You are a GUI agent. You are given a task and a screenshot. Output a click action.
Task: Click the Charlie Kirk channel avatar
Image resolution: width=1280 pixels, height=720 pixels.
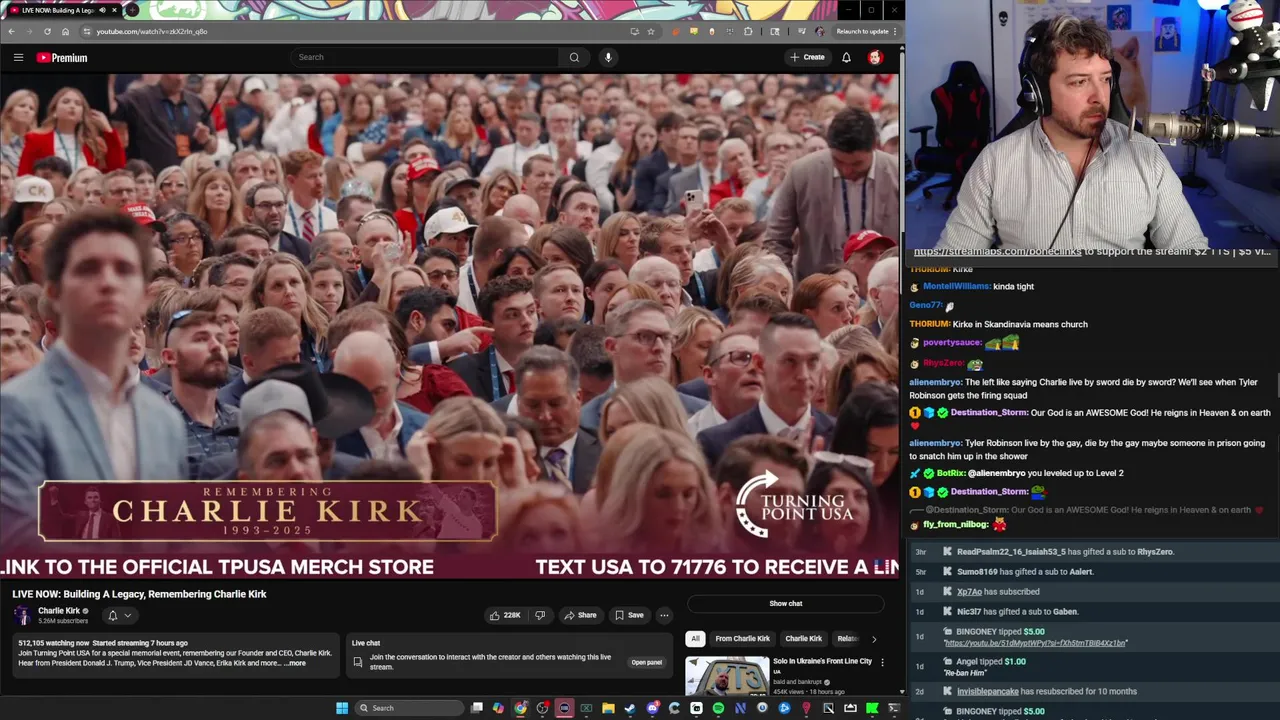[22, 615]
